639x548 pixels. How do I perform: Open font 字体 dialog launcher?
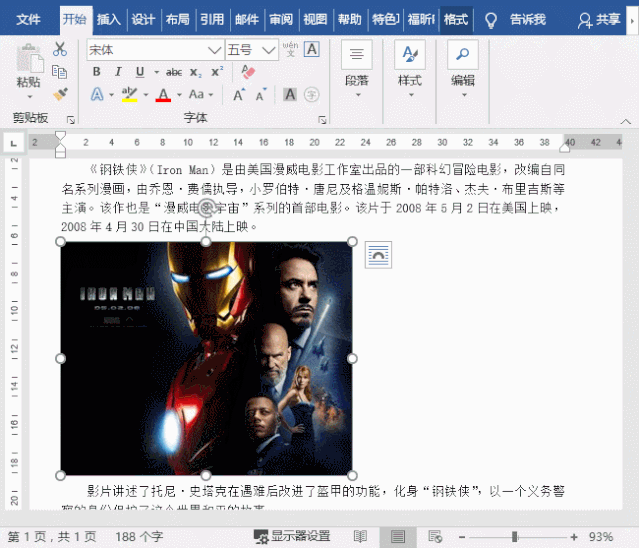[322, 120]
